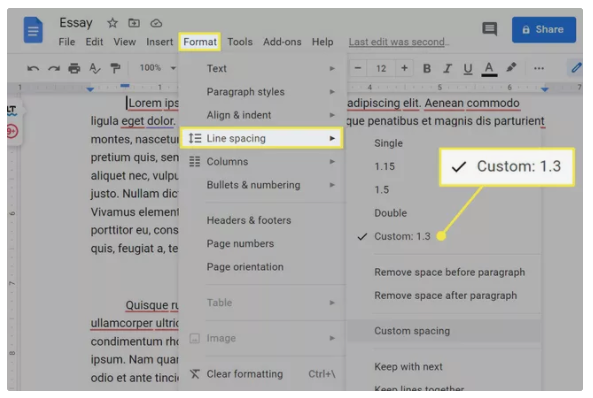The image size is (593, 398).
Task: Open the 100% zoom dropdown
Action: click(157, 68)
